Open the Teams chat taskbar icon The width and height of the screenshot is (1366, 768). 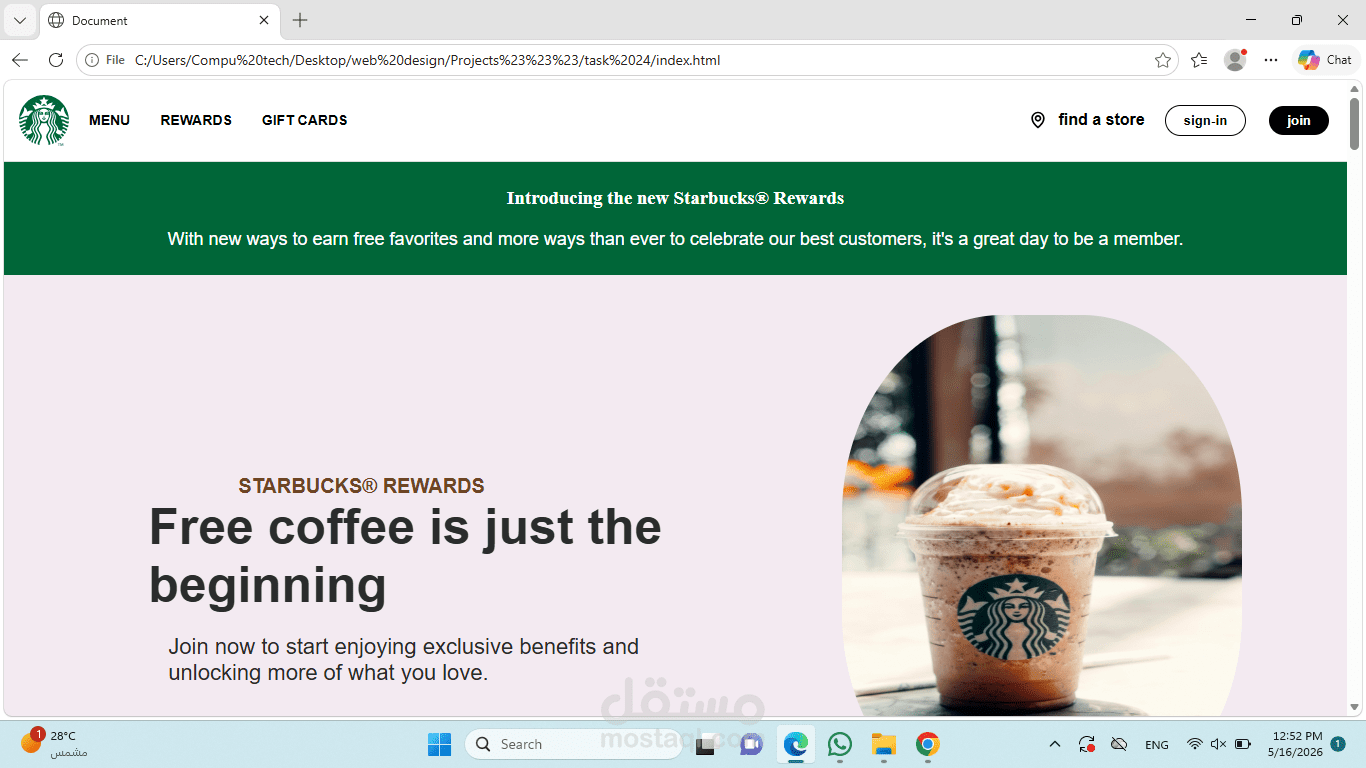(x=751, y=744)
